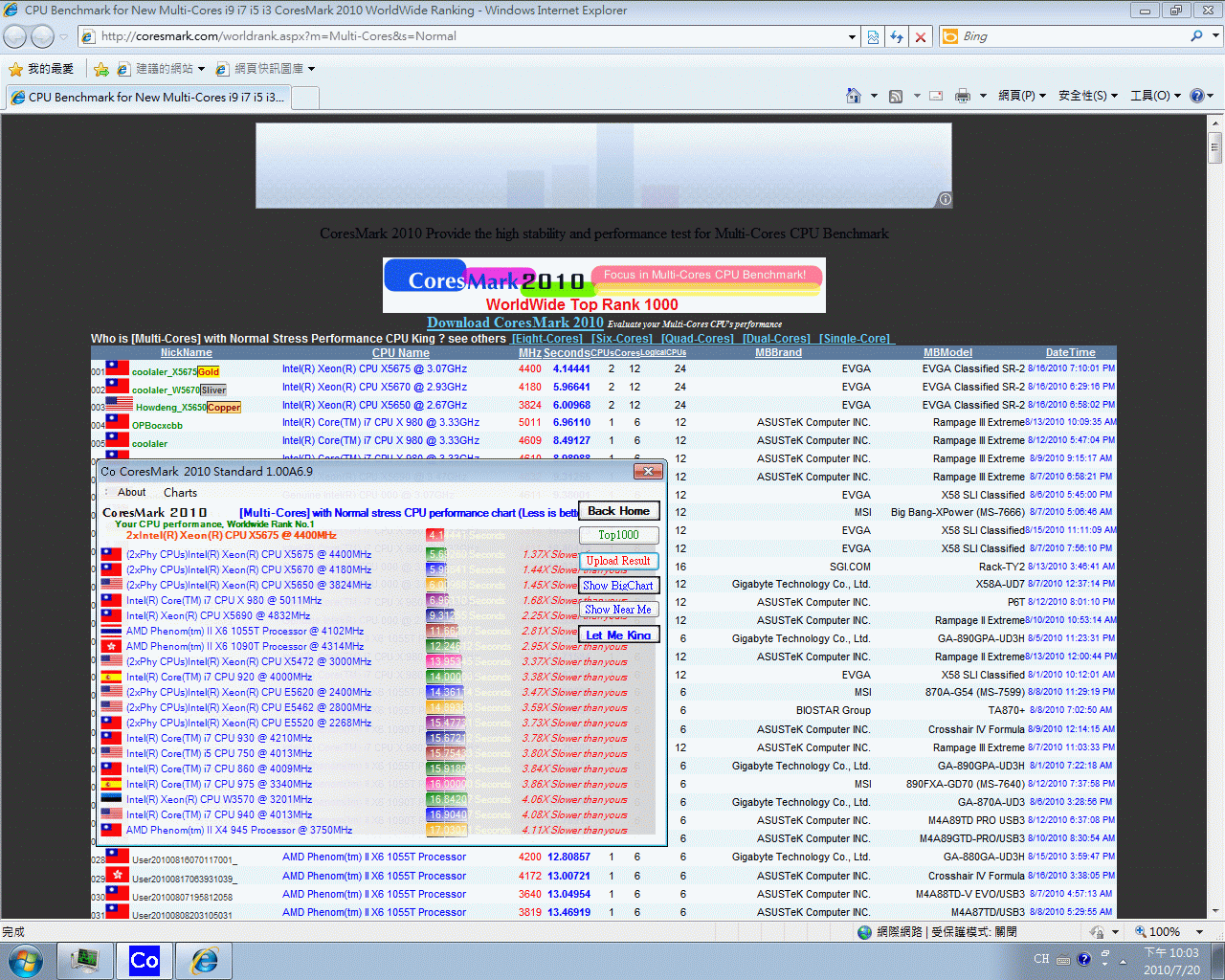Click Internet Explorer taskbar icon
Viewport: 1225px width, 980px height.
click(204, 960)
